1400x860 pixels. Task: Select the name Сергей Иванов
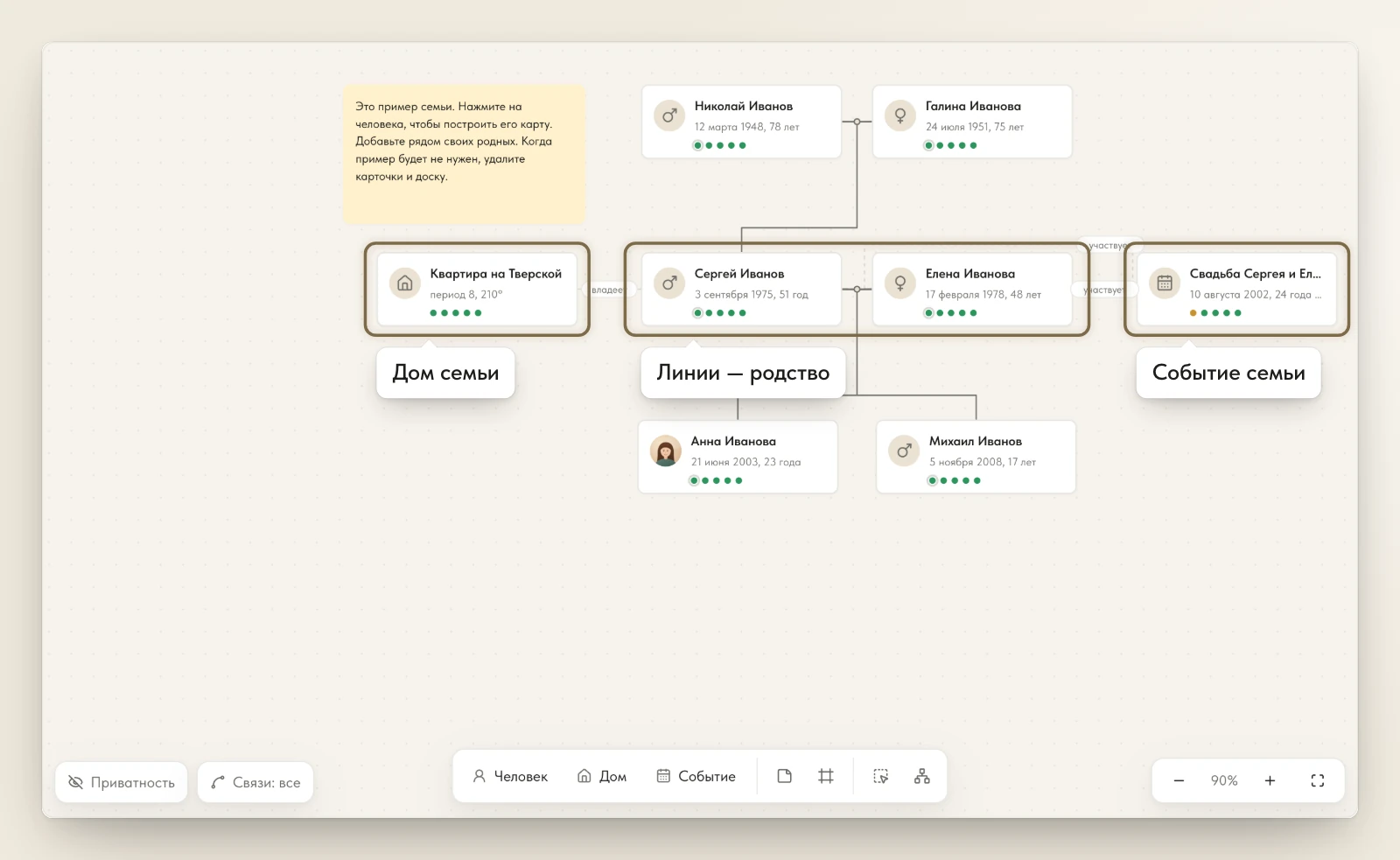click(x=739, y=274)
